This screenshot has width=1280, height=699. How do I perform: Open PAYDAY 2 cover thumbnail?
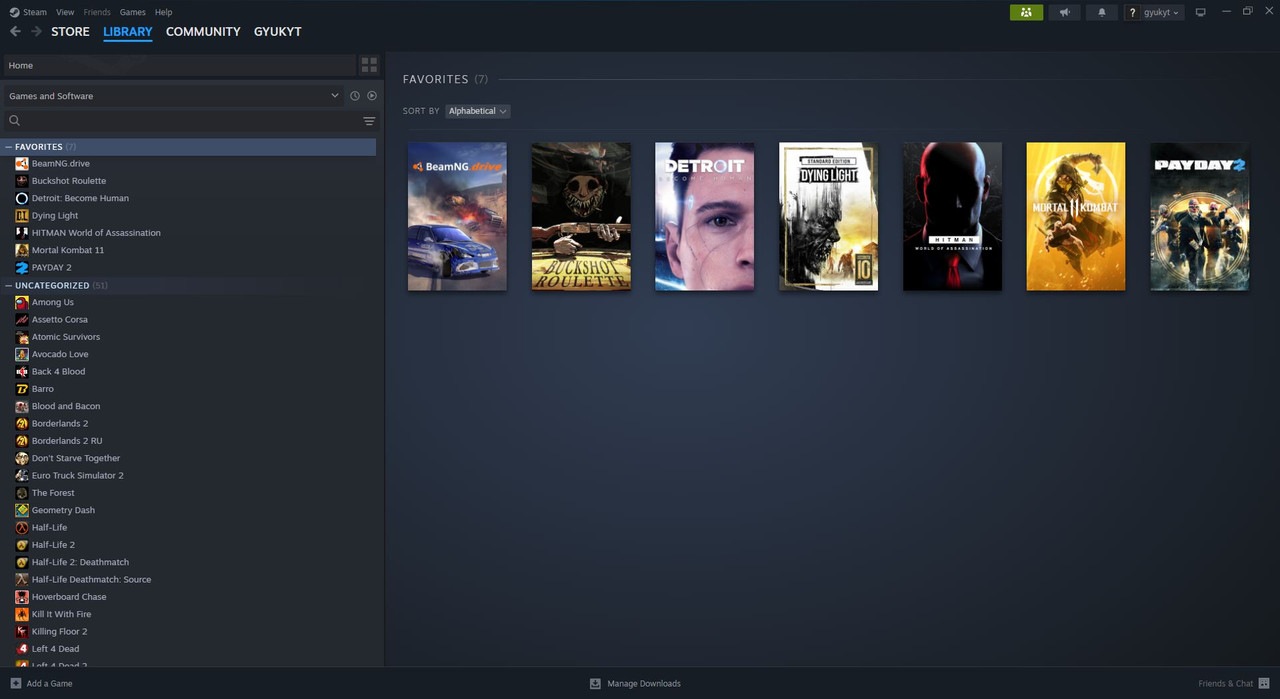pyautogui.click(x=1200, y=216)
